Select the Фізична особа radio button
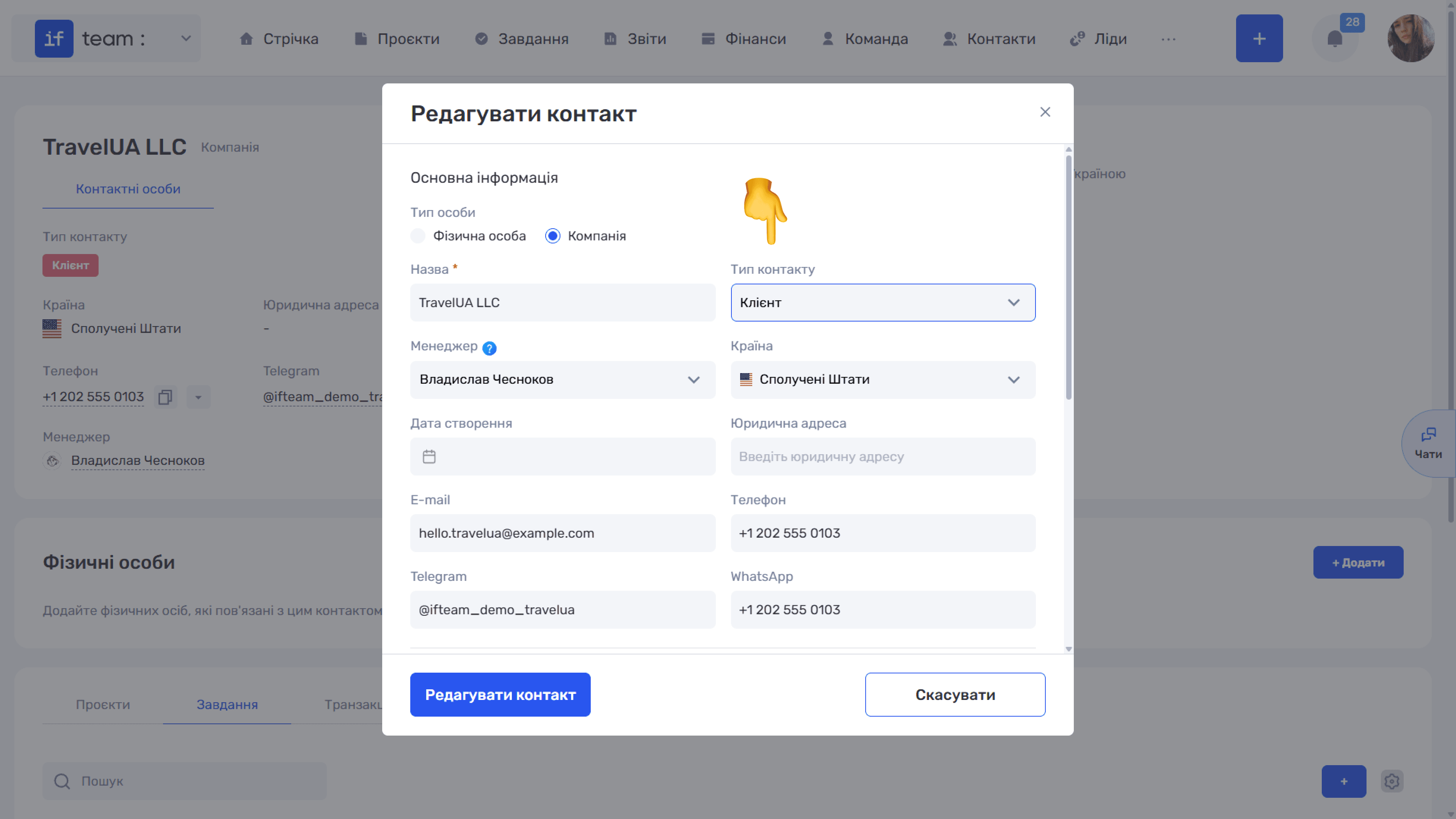1456x819 pixels. coord(418,236)
